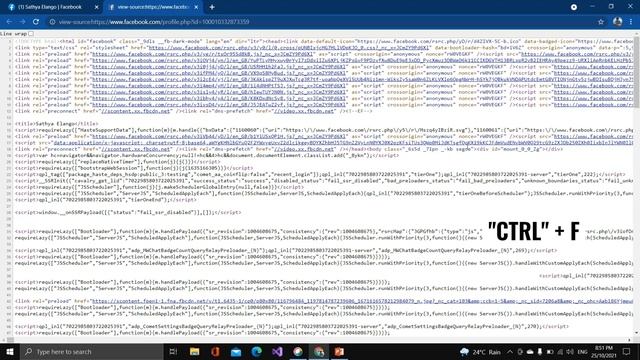The image size is (640, 360).
Task: Open the volume control in system tray
Action: pos(570,352)
